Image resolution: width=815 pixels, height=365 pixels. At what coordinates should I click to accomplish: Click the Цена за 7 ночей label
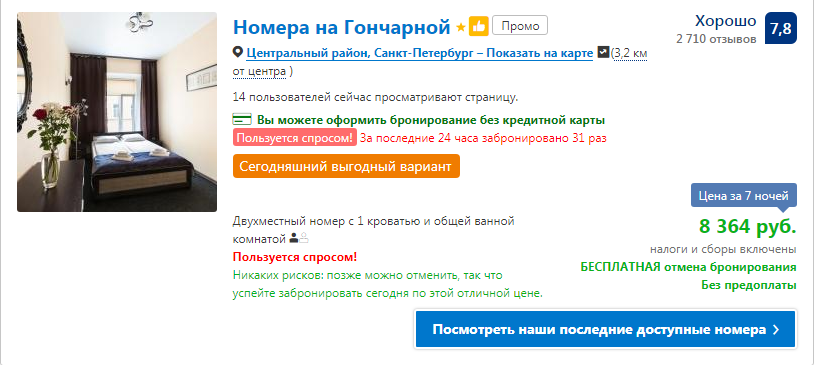[x=744, y=196]
